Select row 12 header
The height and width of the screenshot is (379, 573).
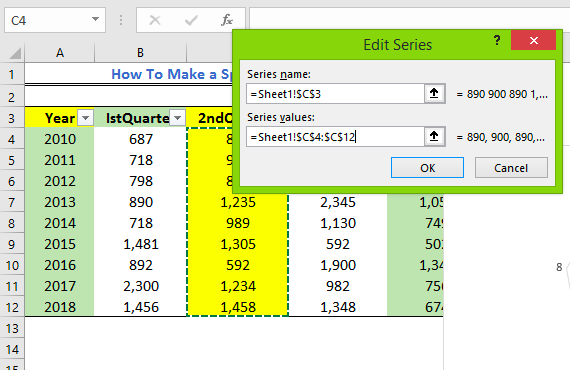click(x=12, y=307)
